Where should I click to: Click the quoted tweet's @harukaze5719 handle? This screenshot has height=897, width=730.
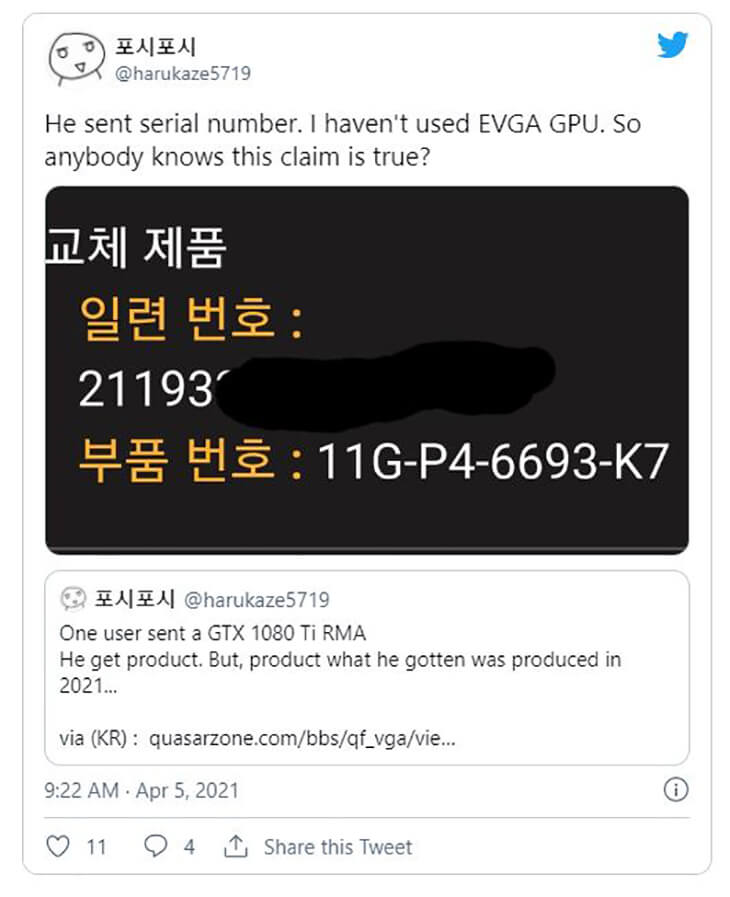coord(257,600)
